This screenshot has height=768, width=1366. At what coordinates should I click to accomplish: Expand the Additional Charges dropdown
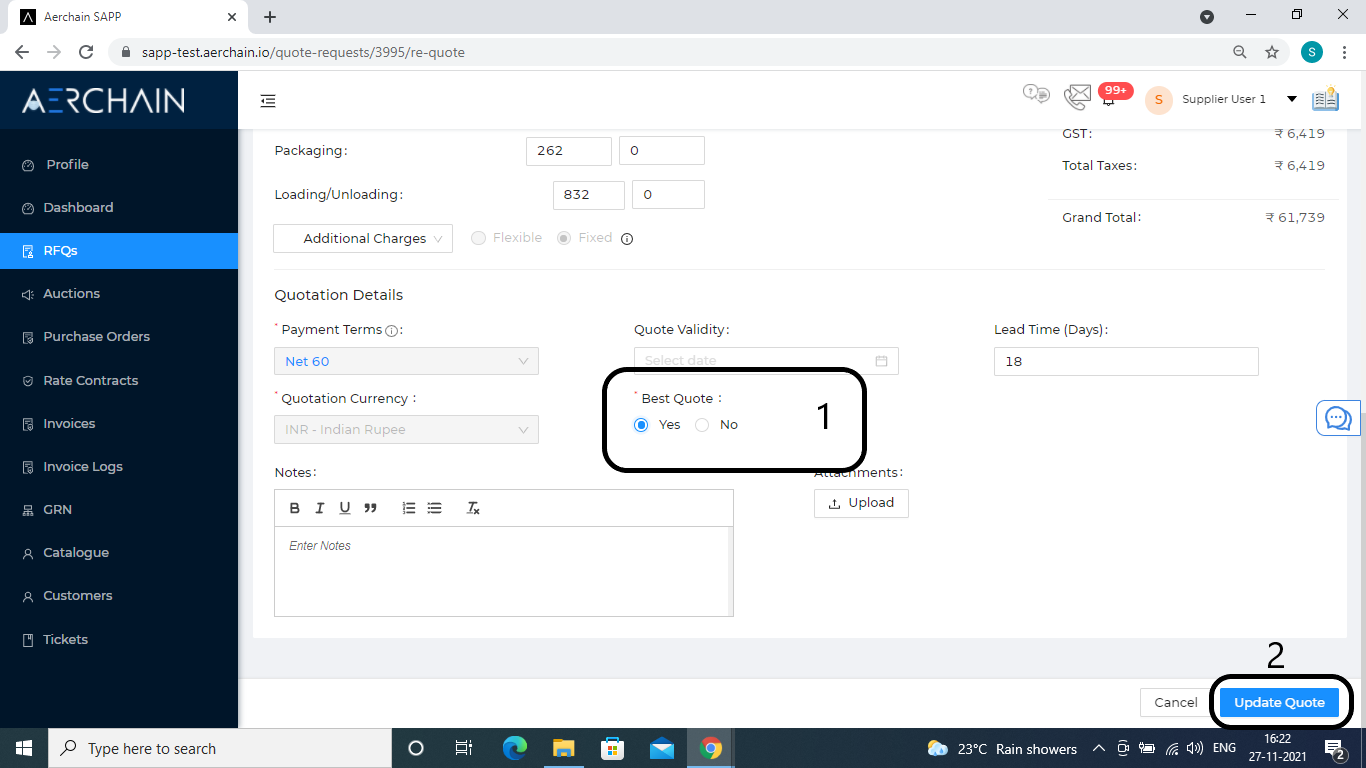[363, 238]
